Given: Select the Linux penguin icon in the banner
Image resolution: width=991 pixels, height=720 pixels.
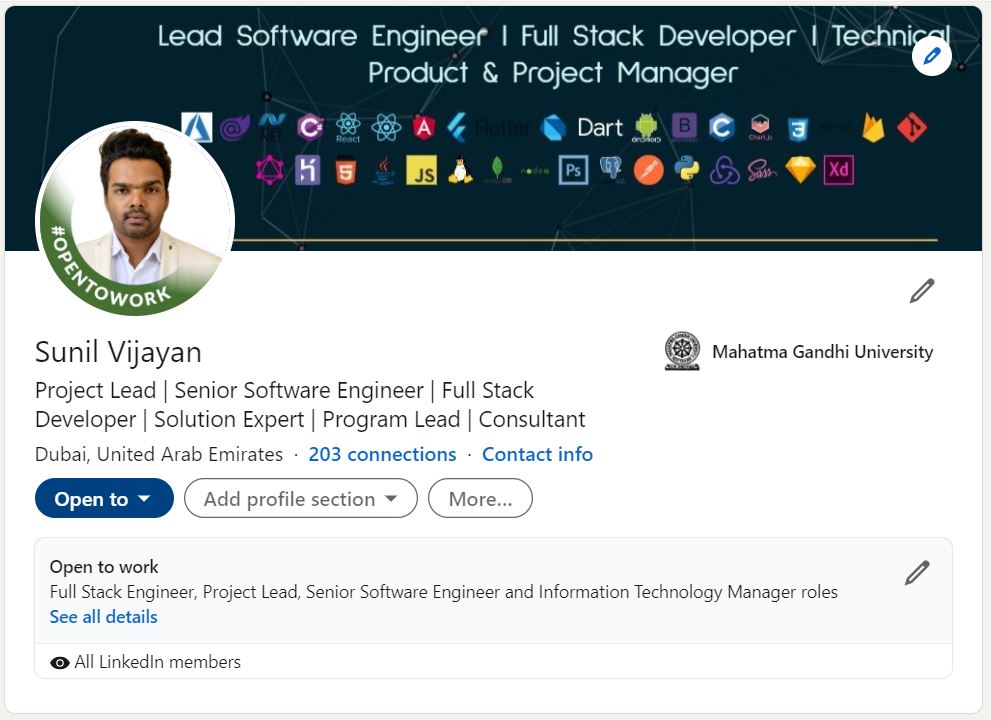Looking at the screenshot, I should (460, 171).
